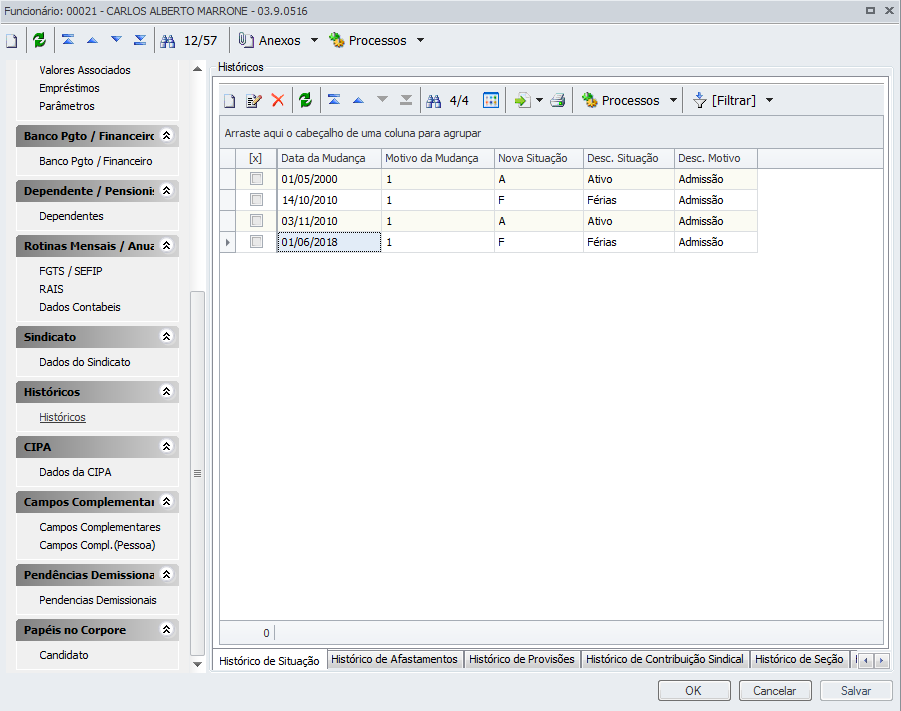Open the export dropdown arrow
The height and width of the screenshot is (711, 901).
coord(539,100)
